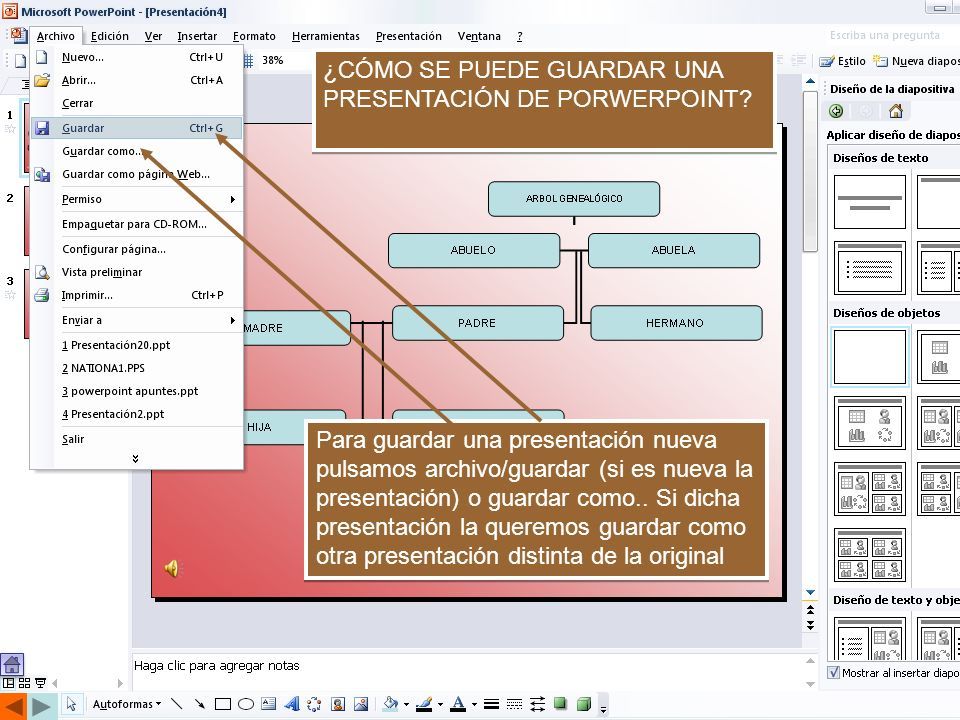The width and height of the screenshot is (960, 720).
Task: Open the Presentación menu
Action: tap(408, 36)
